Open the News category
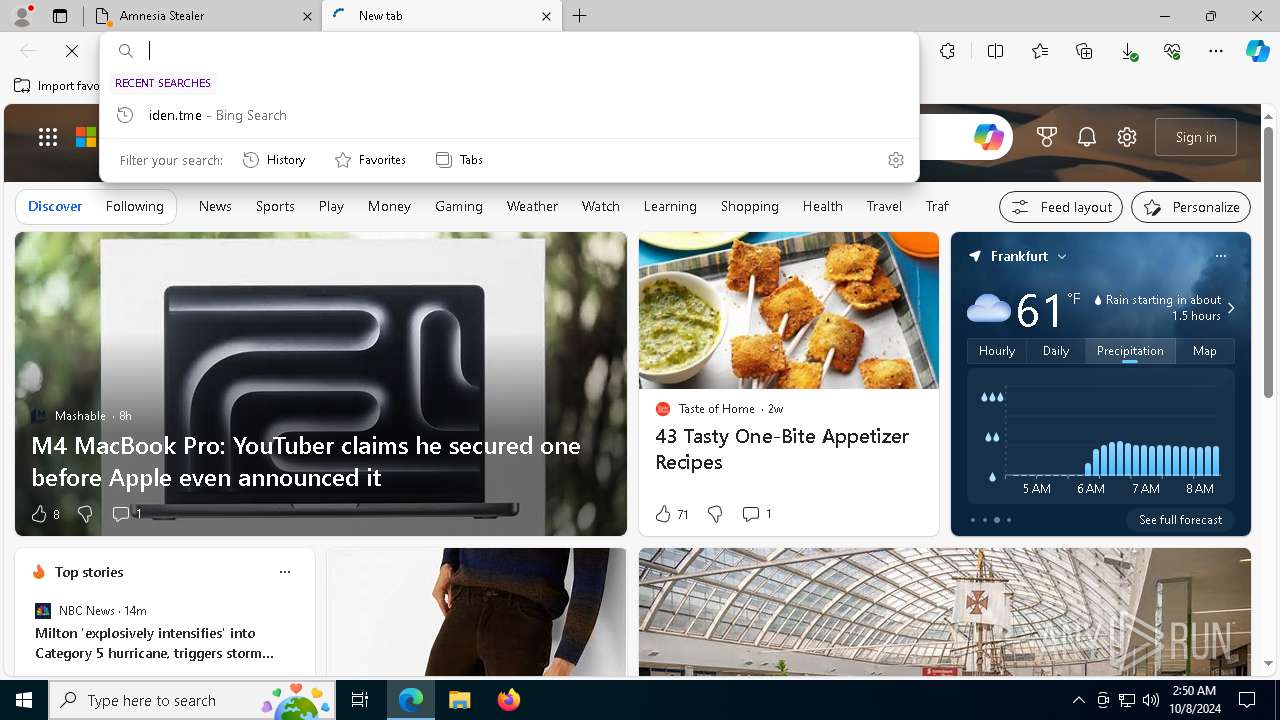This screenshot has height=720, width=1280. click(x=215, y=207)
